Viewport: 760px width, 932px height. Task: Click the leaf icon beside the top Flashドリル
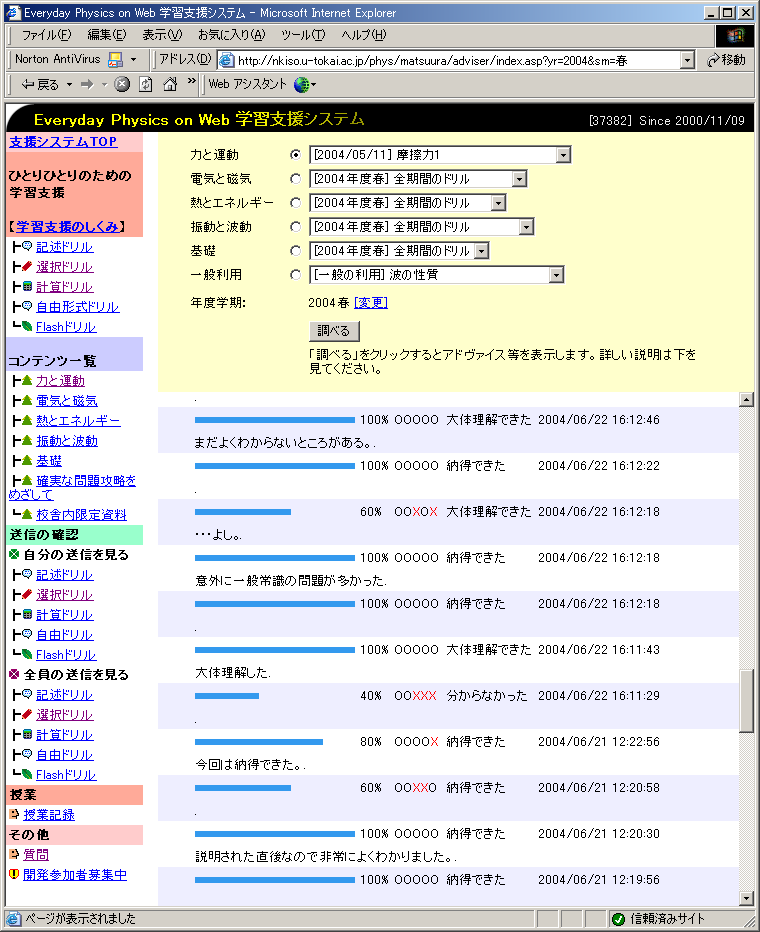click(x=27, y=326)
